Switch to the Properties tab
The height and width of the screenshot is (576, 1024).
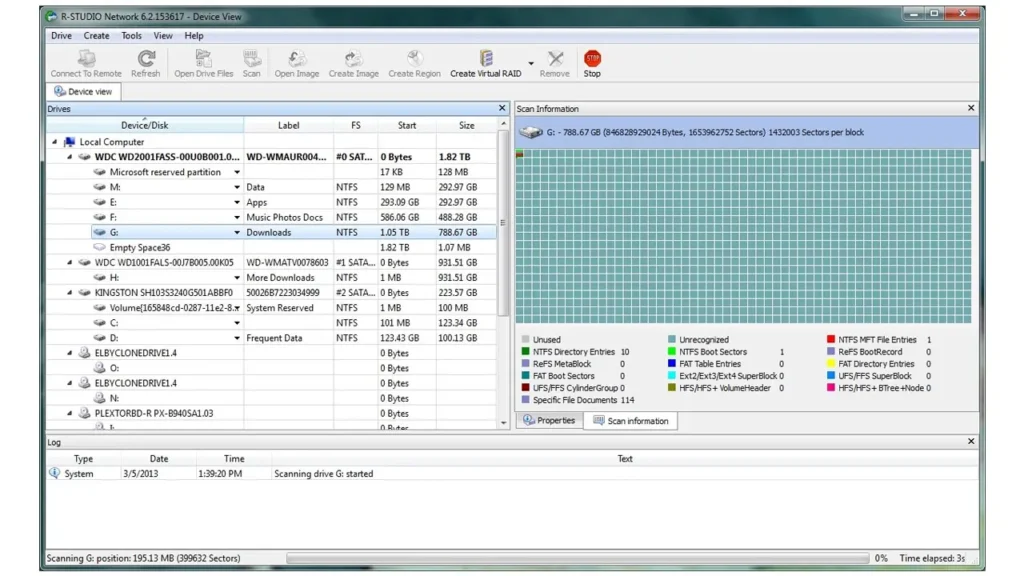point(552,420)
